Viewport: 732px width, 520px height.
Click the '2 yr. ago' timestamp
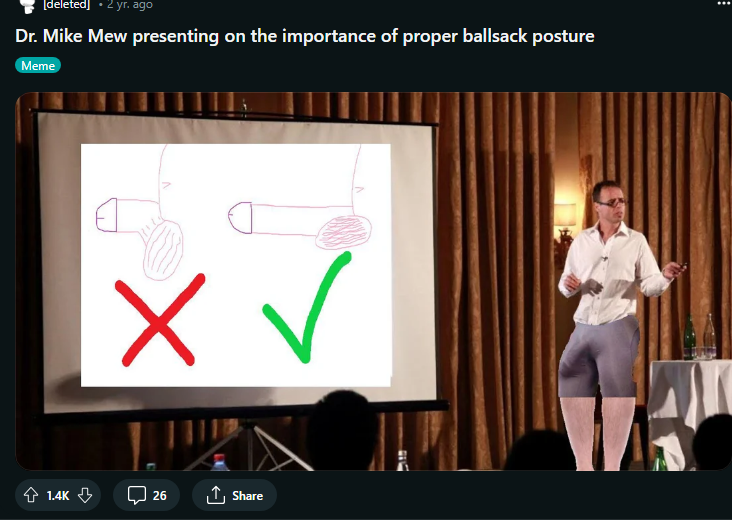[x=130, y=5]
